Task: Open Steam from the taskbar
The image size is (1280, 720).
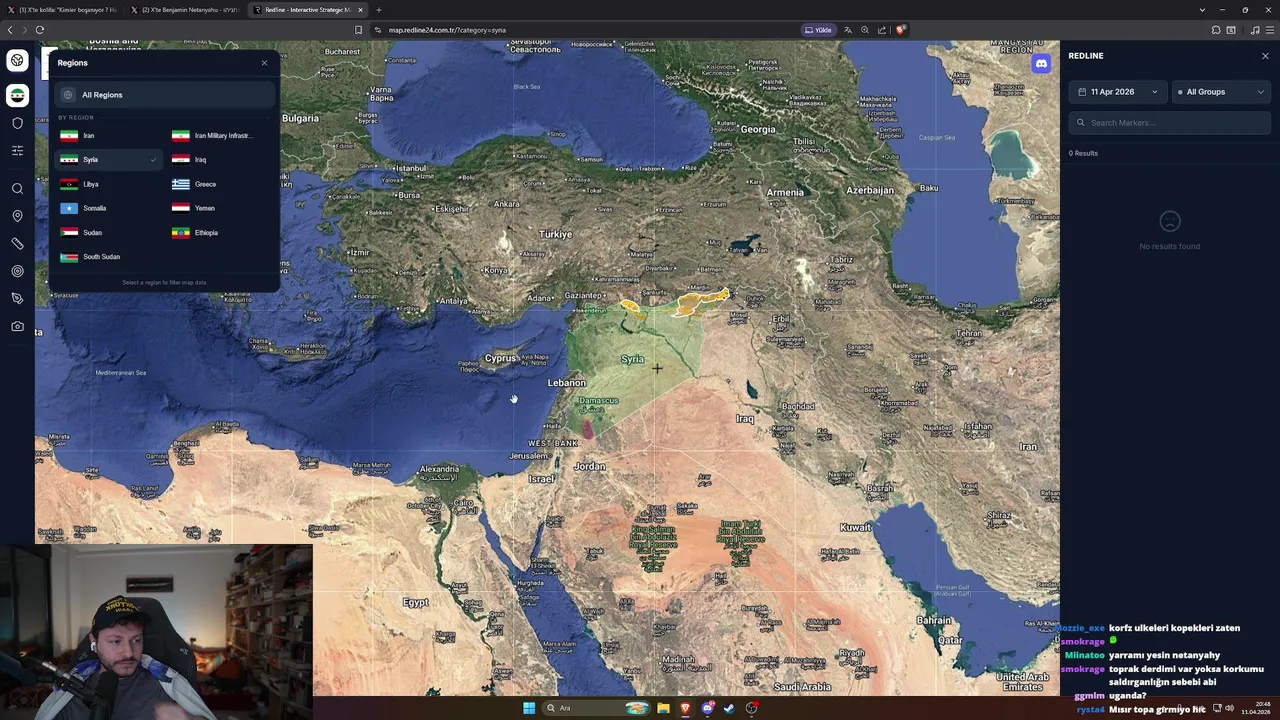Action: [729, 708]
